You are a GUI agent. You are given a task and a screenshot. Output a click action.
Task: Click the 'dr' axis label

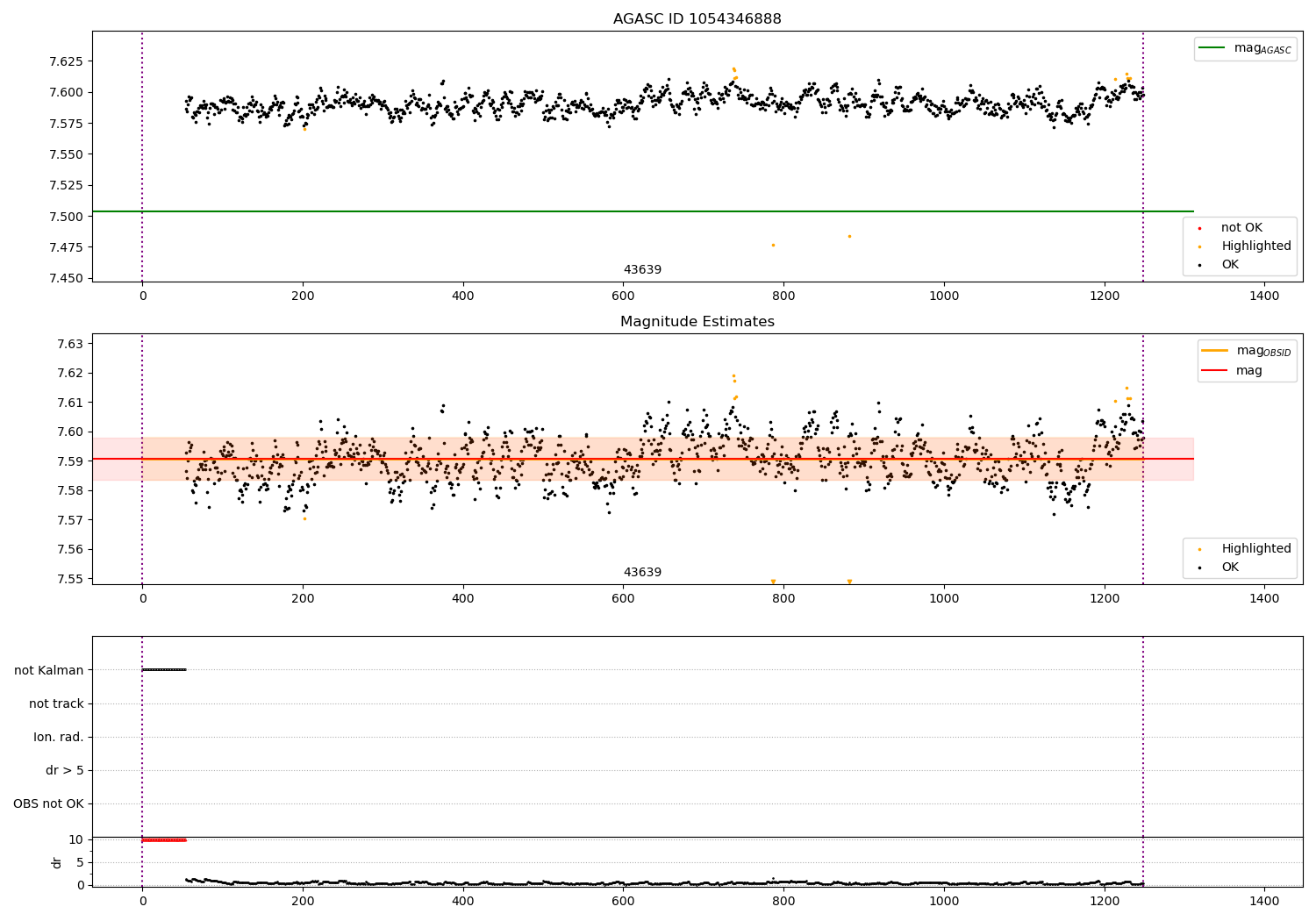[57, 862]
